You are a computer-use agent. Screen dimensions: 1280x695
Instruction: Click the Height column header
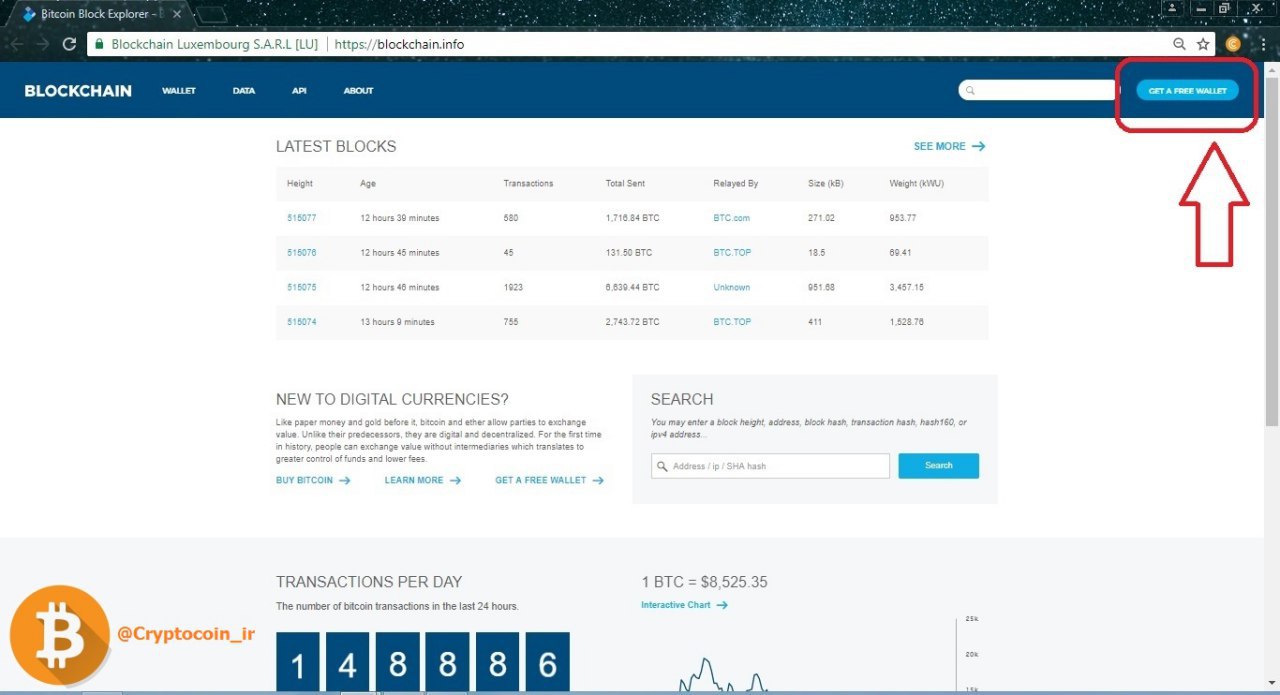tap(300, 184)
